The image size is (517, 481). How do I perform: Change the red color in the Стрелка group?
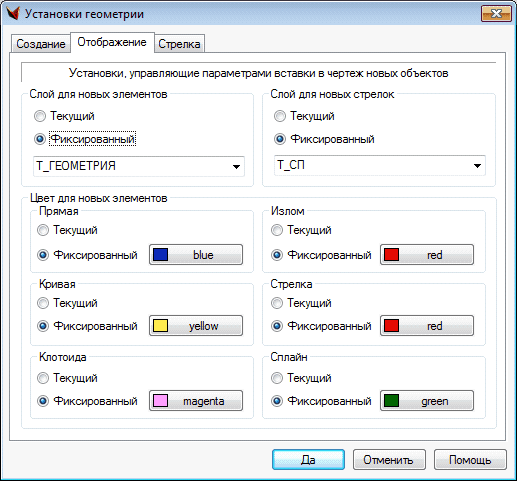point(427,326)
